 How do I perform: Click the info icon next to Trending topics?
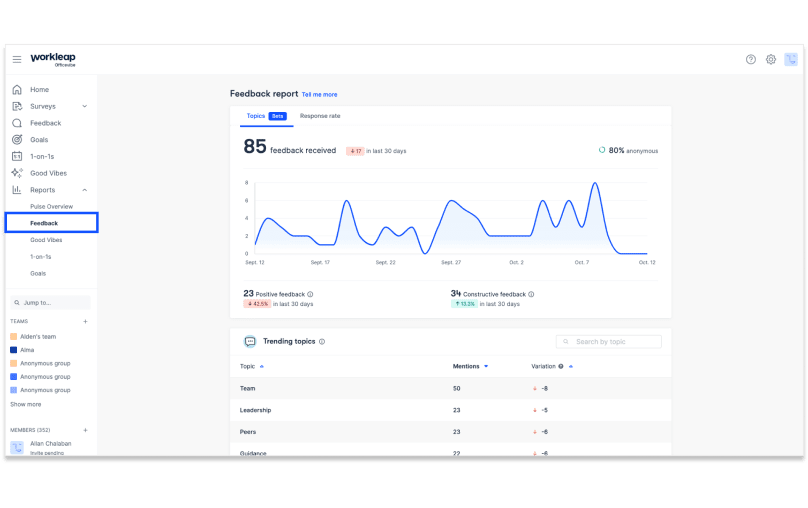322,341
